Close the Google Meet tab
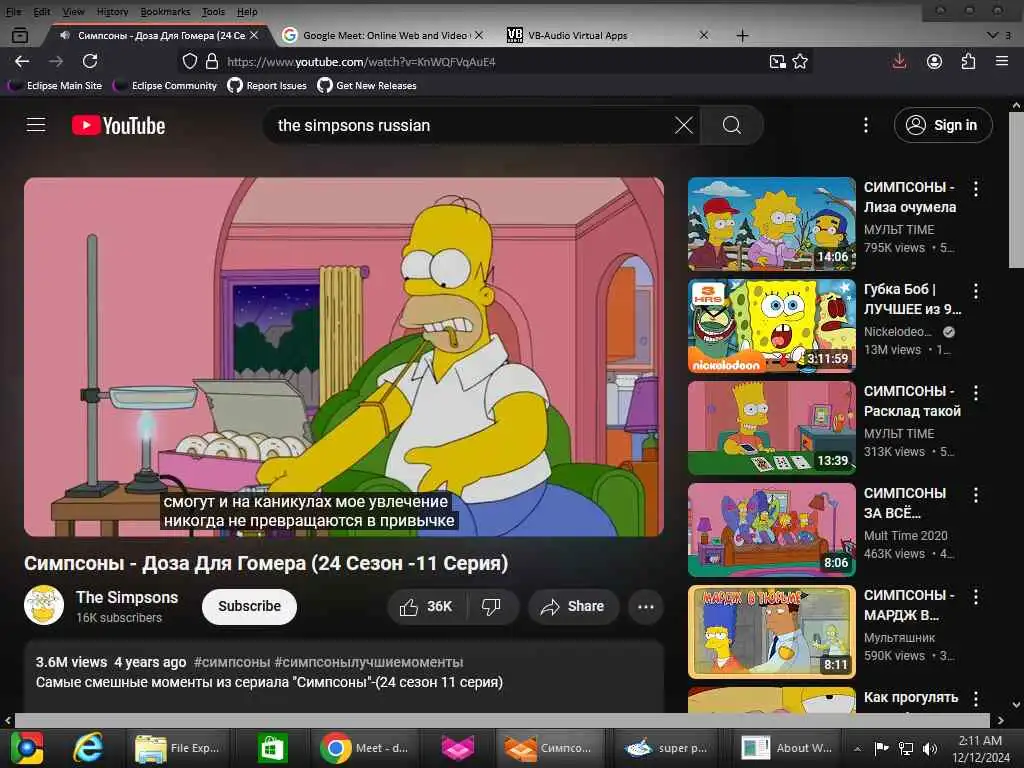The width and height of the screenshot is (1024, 768). (x=479, y=35)
